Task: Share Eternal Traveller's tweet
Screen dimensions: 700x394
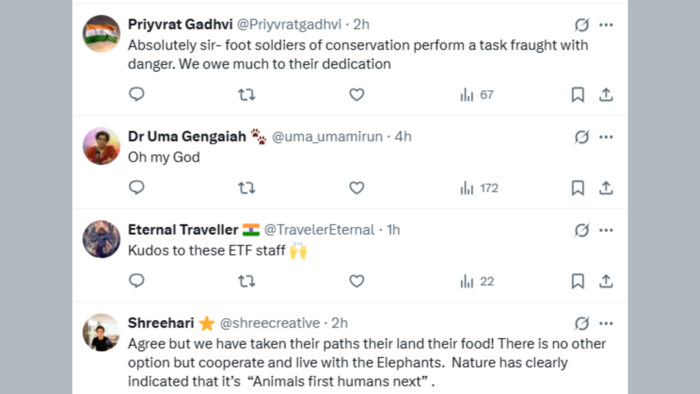Action: click(x=606, y=281)
